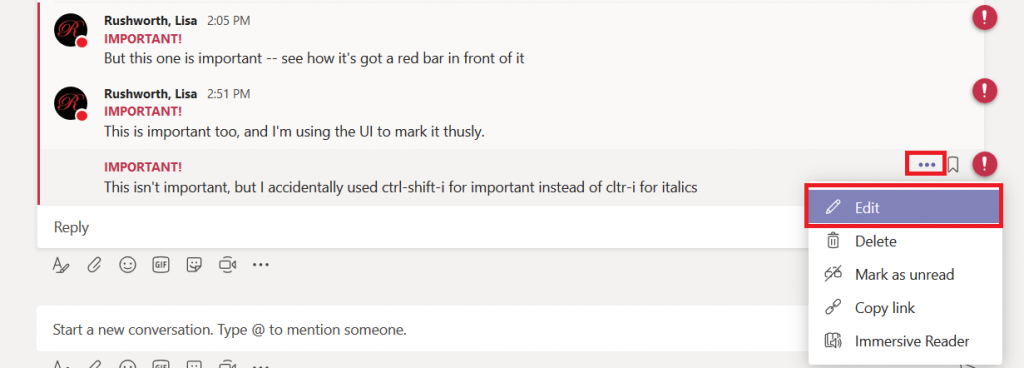Copy link to this message
The width and height of the screenshot is (1024, 368).
coord(904,308)
